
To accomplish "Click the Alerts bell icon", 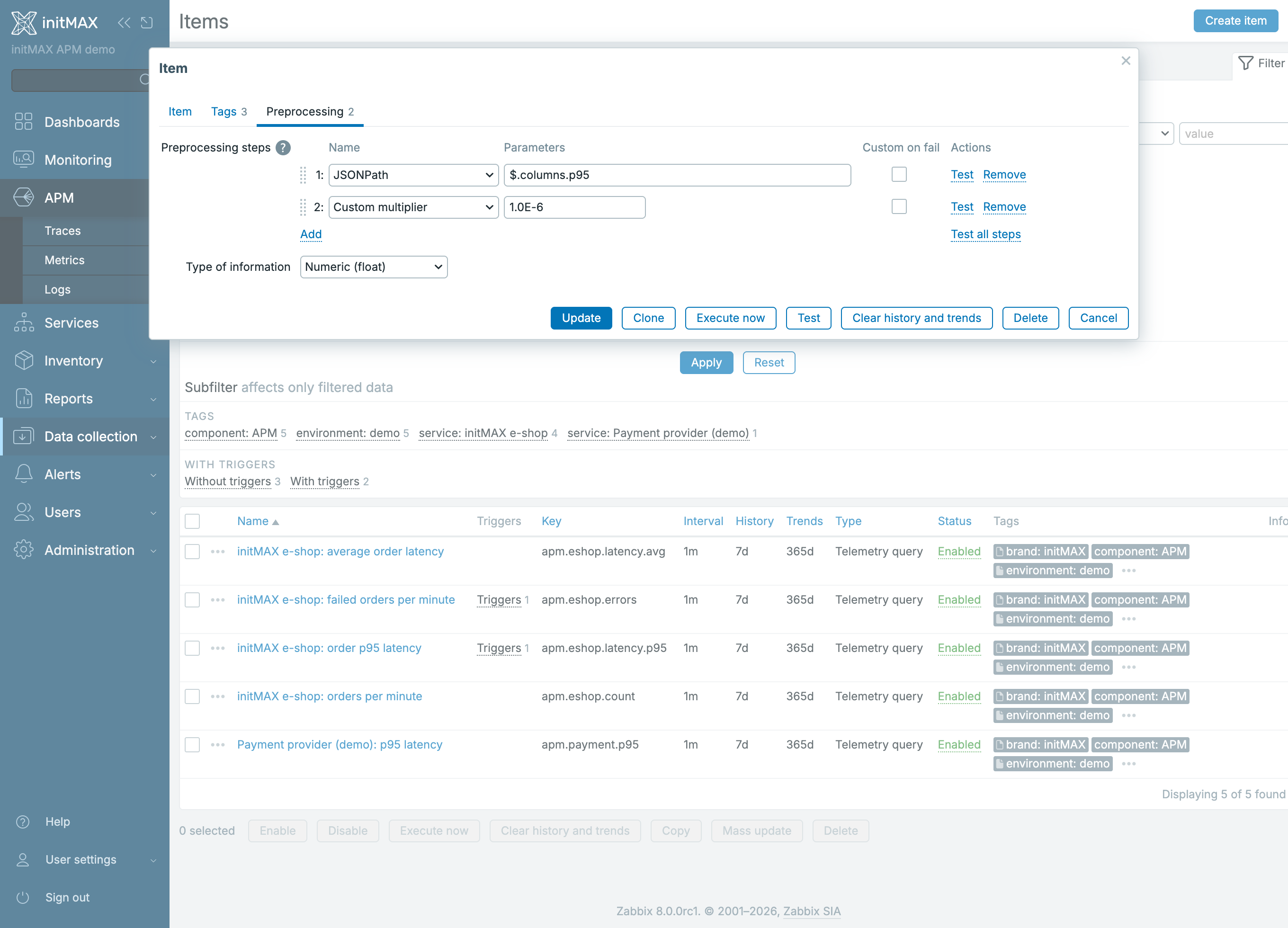I will click(24, 474).
